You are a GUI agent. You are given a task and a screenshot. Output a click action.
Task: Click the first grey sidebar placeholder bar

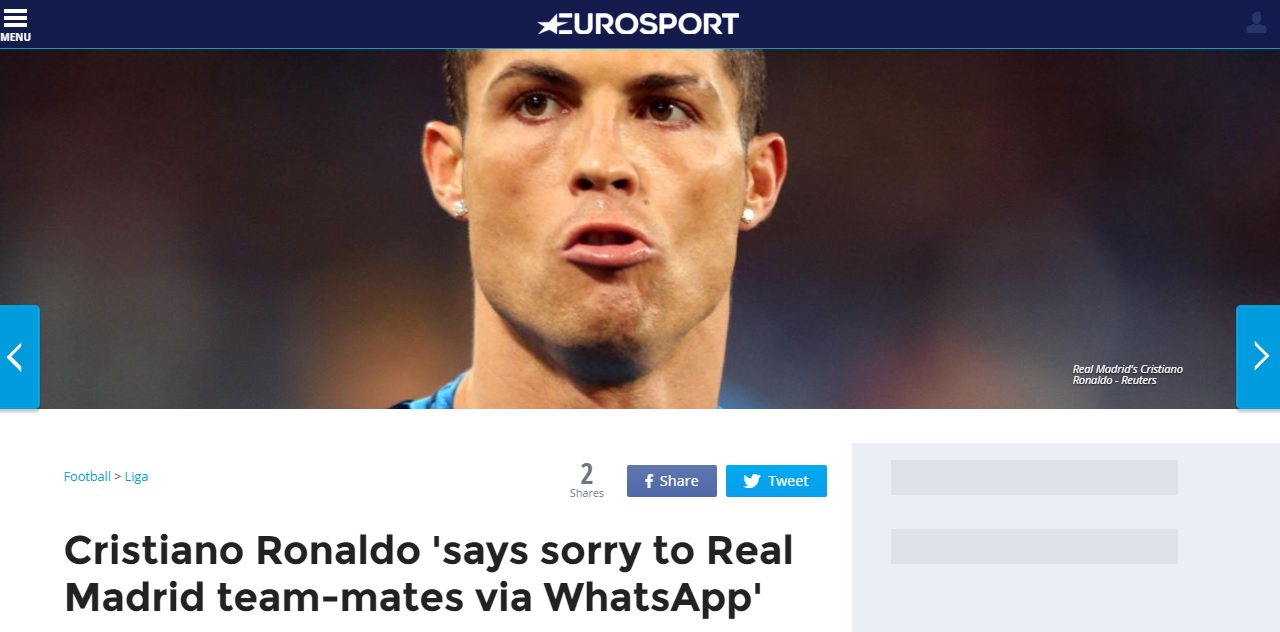click(x=1034, y=477)
